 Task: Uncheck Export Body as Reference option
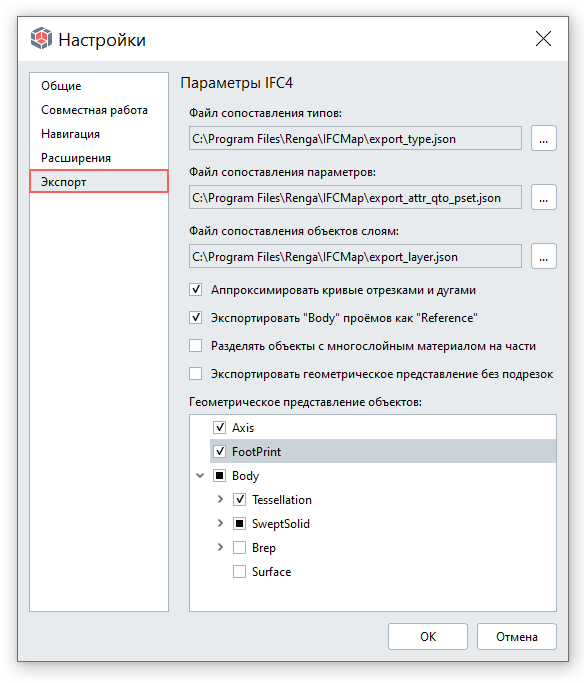tap(196, 318)
